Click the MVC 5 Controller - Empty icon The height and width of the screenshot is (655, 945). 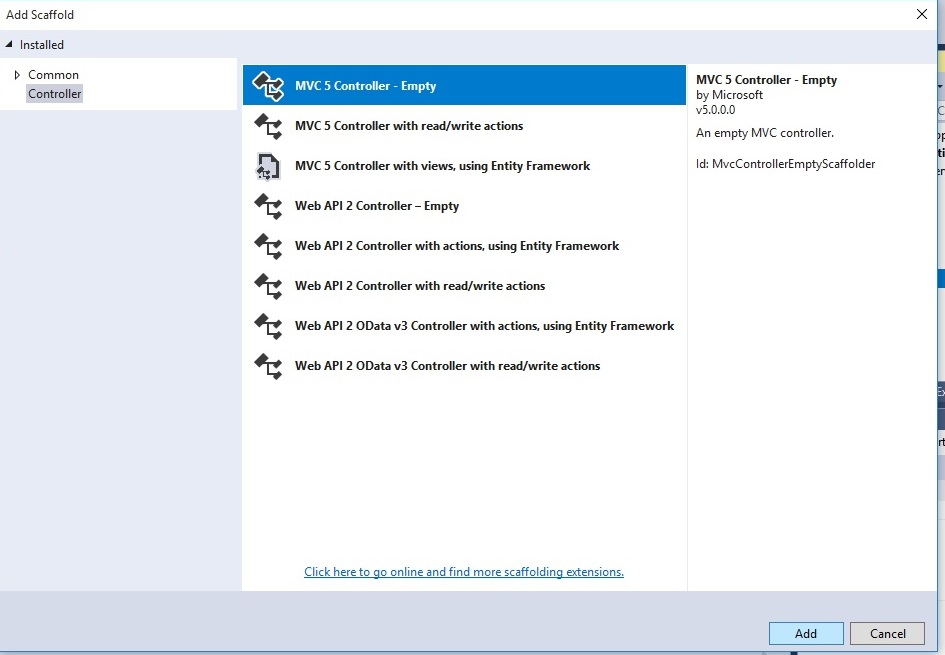click(268, 86)
